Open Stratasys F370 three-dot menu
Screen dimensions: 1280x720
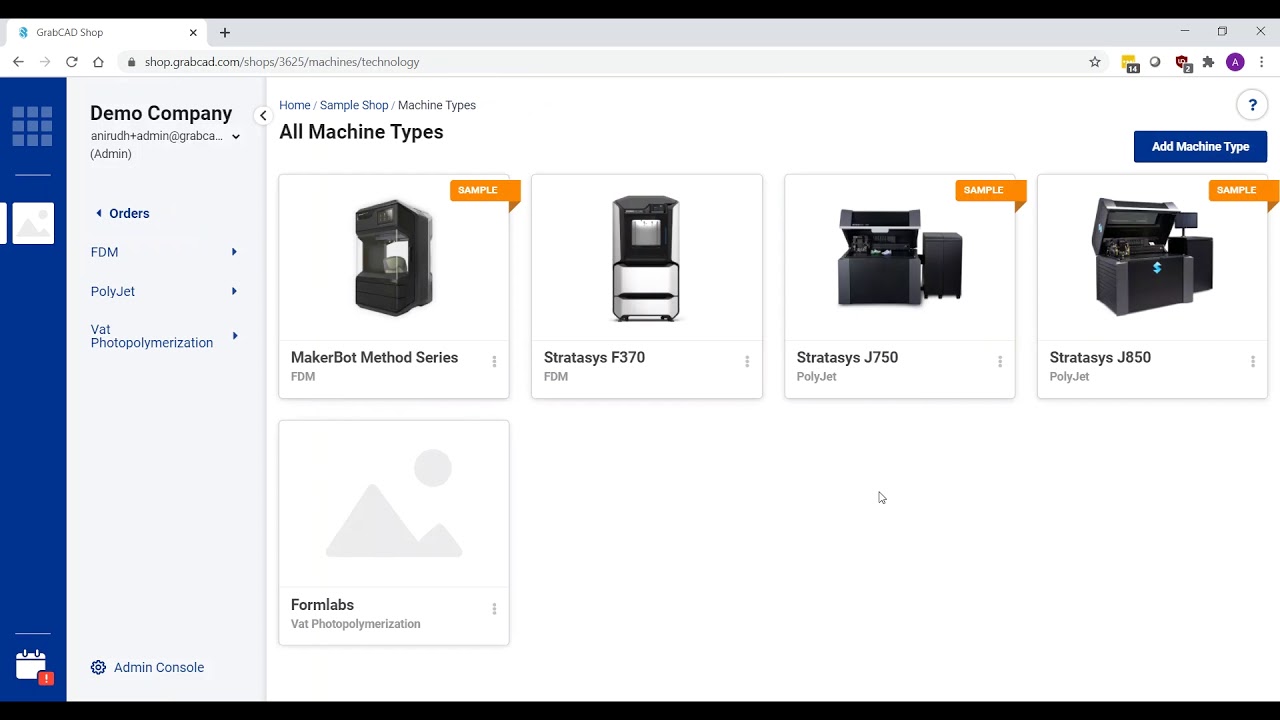tap(747, 362)
